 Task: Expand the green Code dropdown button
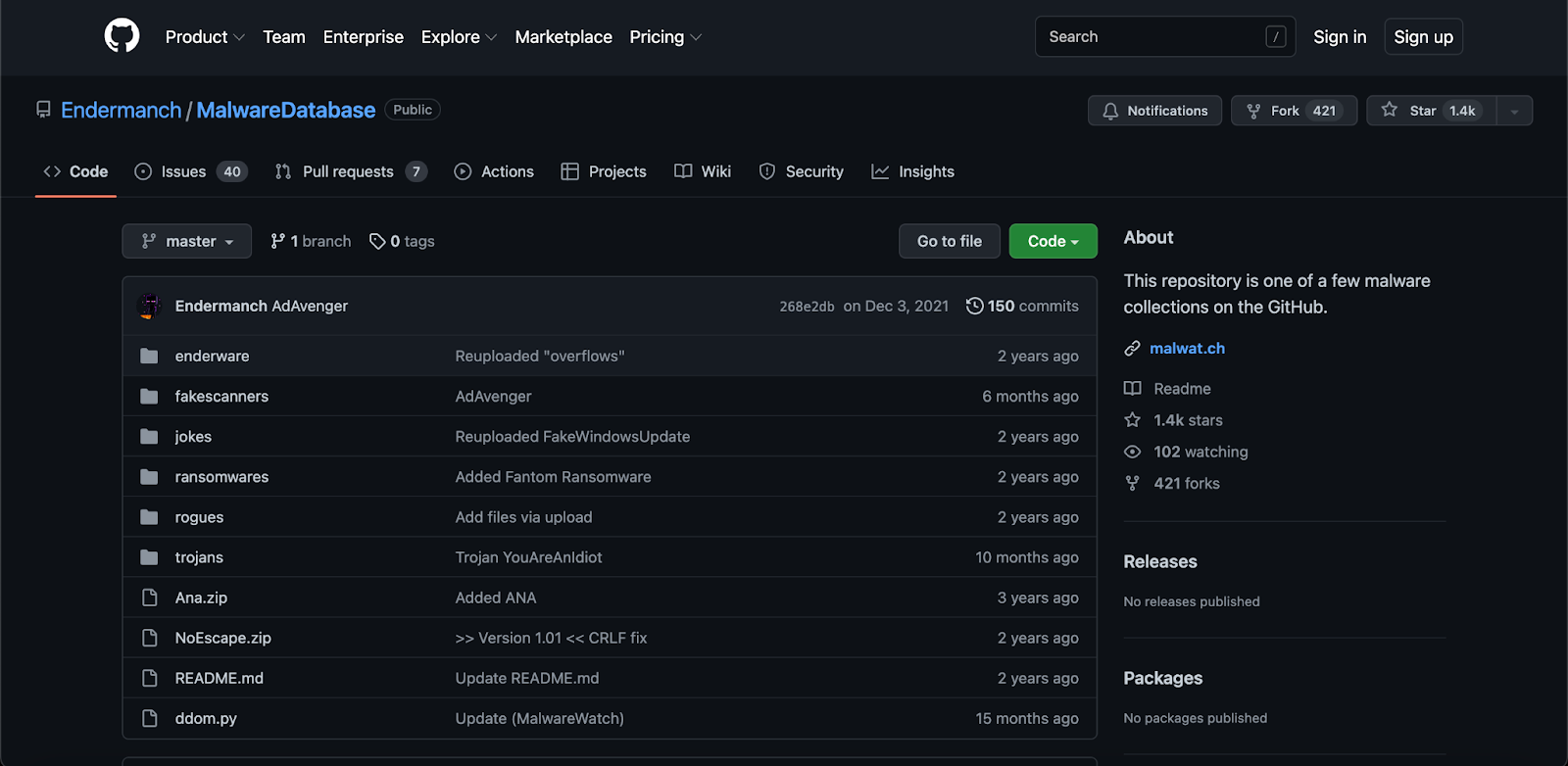pyautogui.click(x=1053, y=241)
